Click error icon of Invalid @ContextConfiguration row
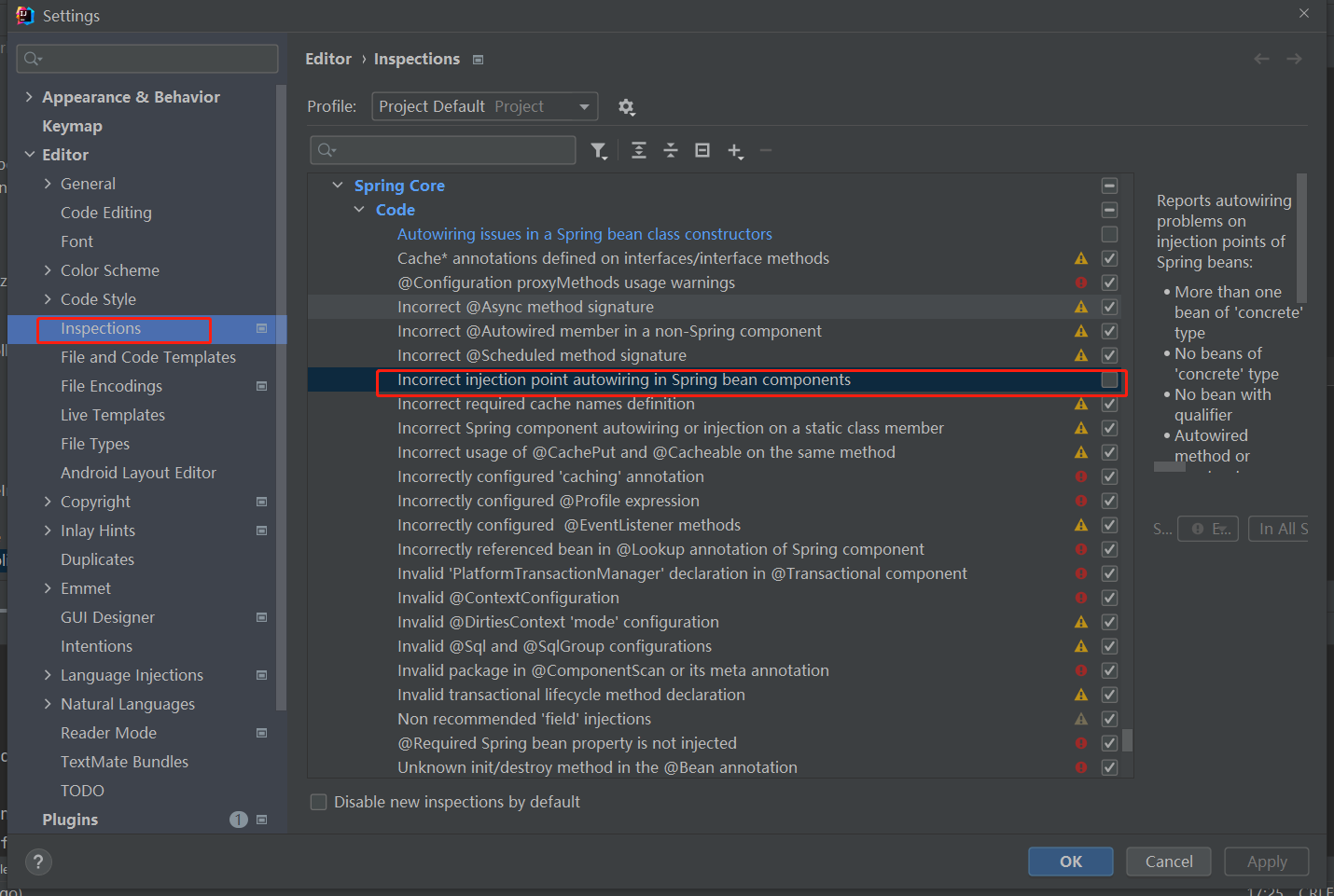The width and height of the screenshot is (1334, 896). [x=1081, y=598]
